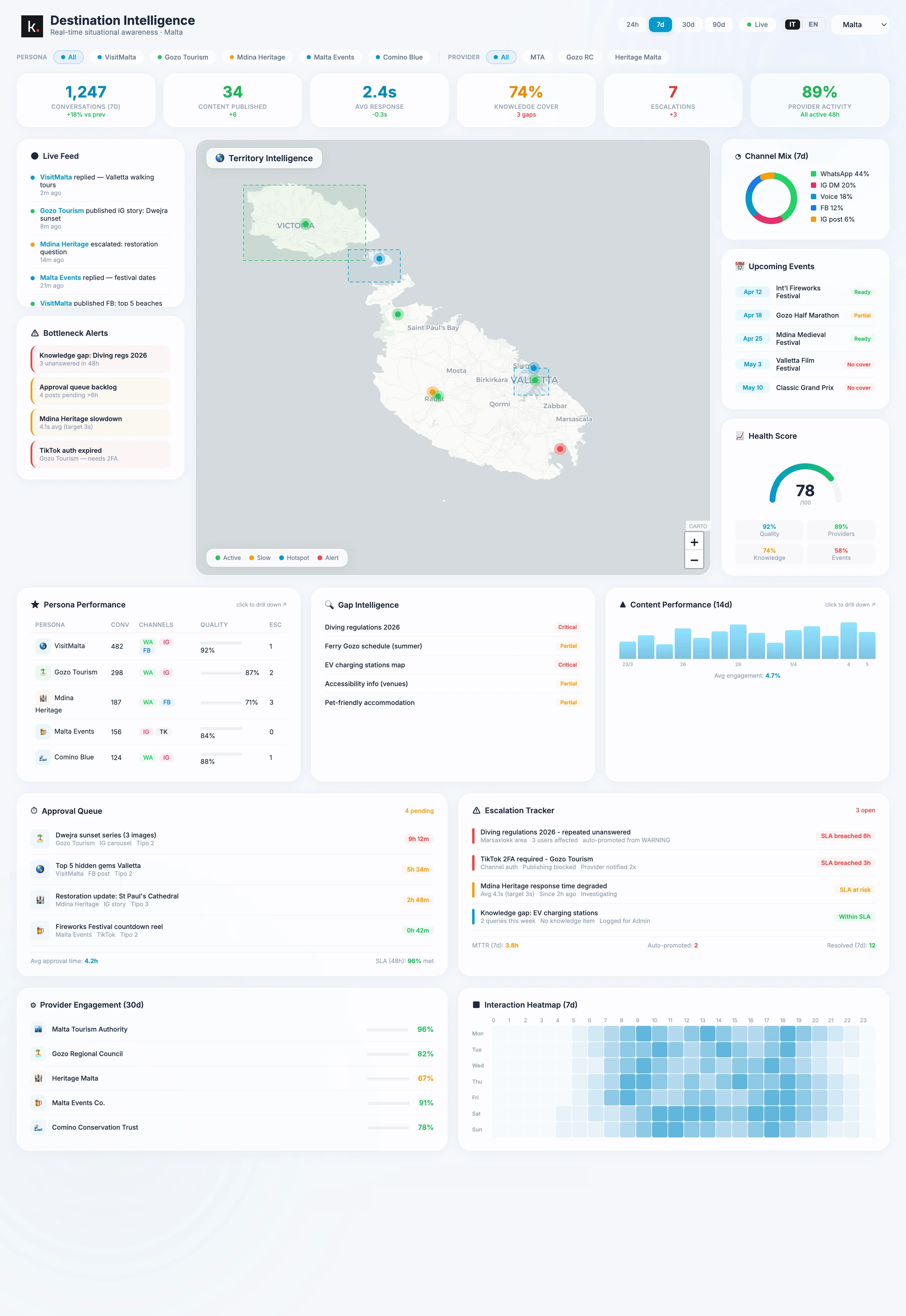
Task: Click the stopwatch icon on Approval Queue panel
Action: pos(34,811)
